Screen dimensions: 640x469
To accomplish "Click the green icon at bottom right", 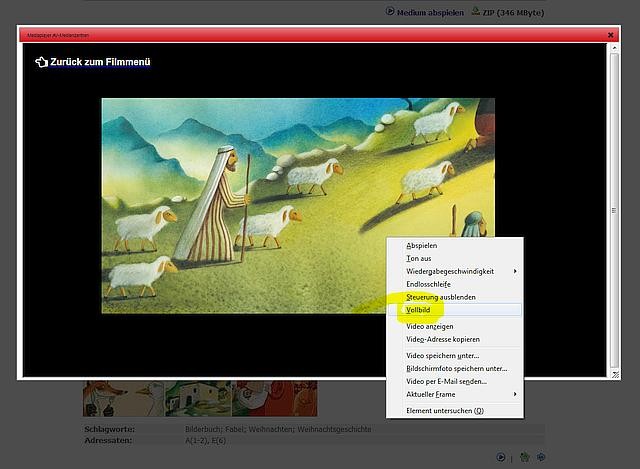I will click(x=524, y=457).
